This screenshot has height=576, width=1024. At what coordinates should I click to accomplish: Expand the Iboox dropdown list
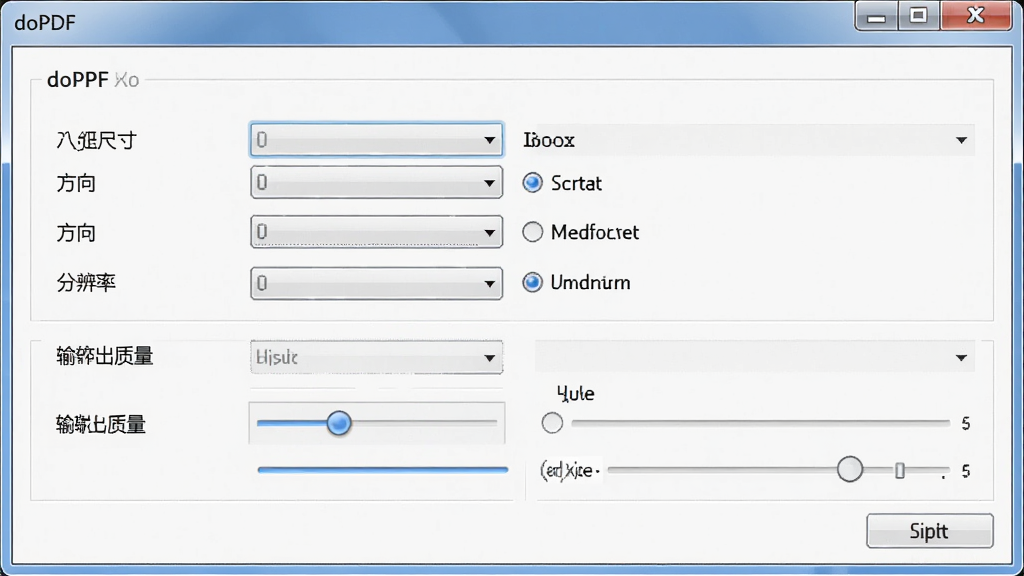(748, 140)
